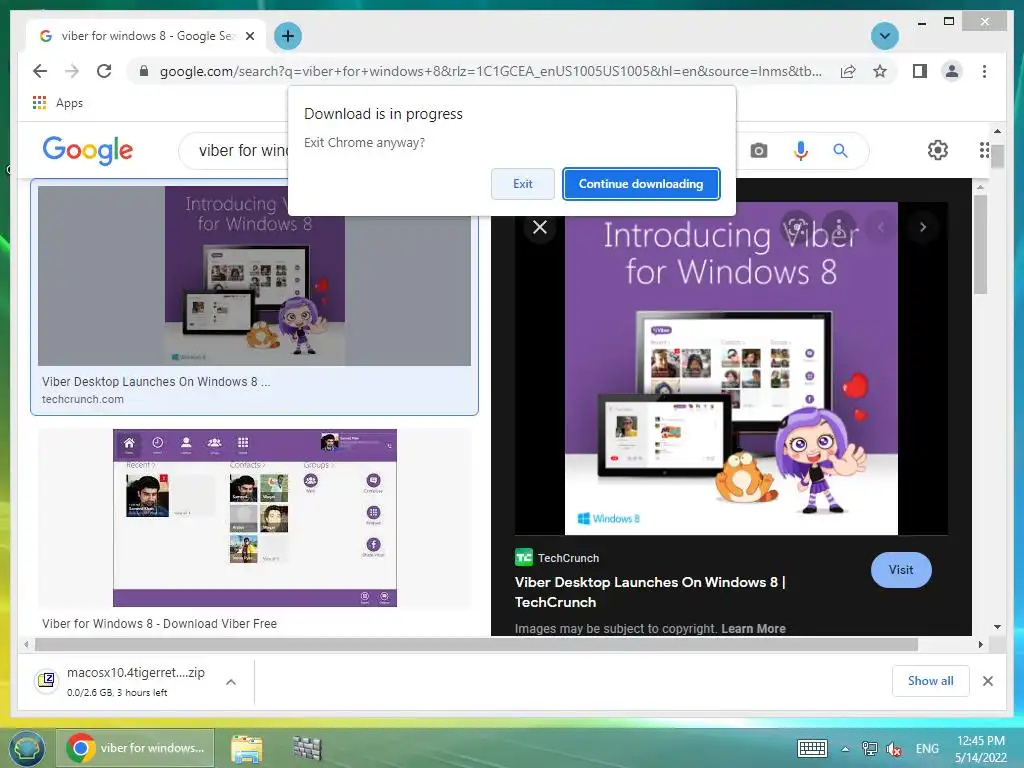1024x768 pixels.
Task: Show hidden system tray icons
Action: 845,749
